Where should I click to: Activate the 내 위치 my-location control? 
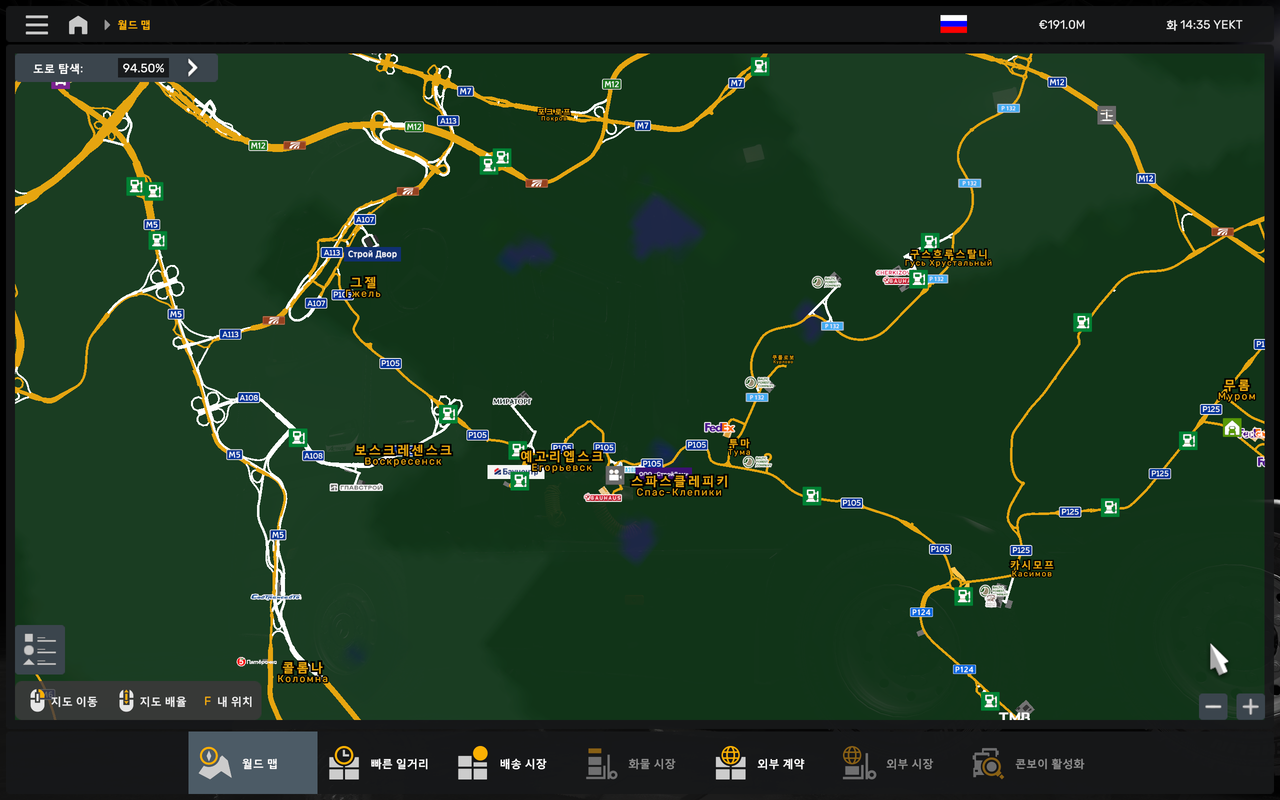click(x=230, y=700)
